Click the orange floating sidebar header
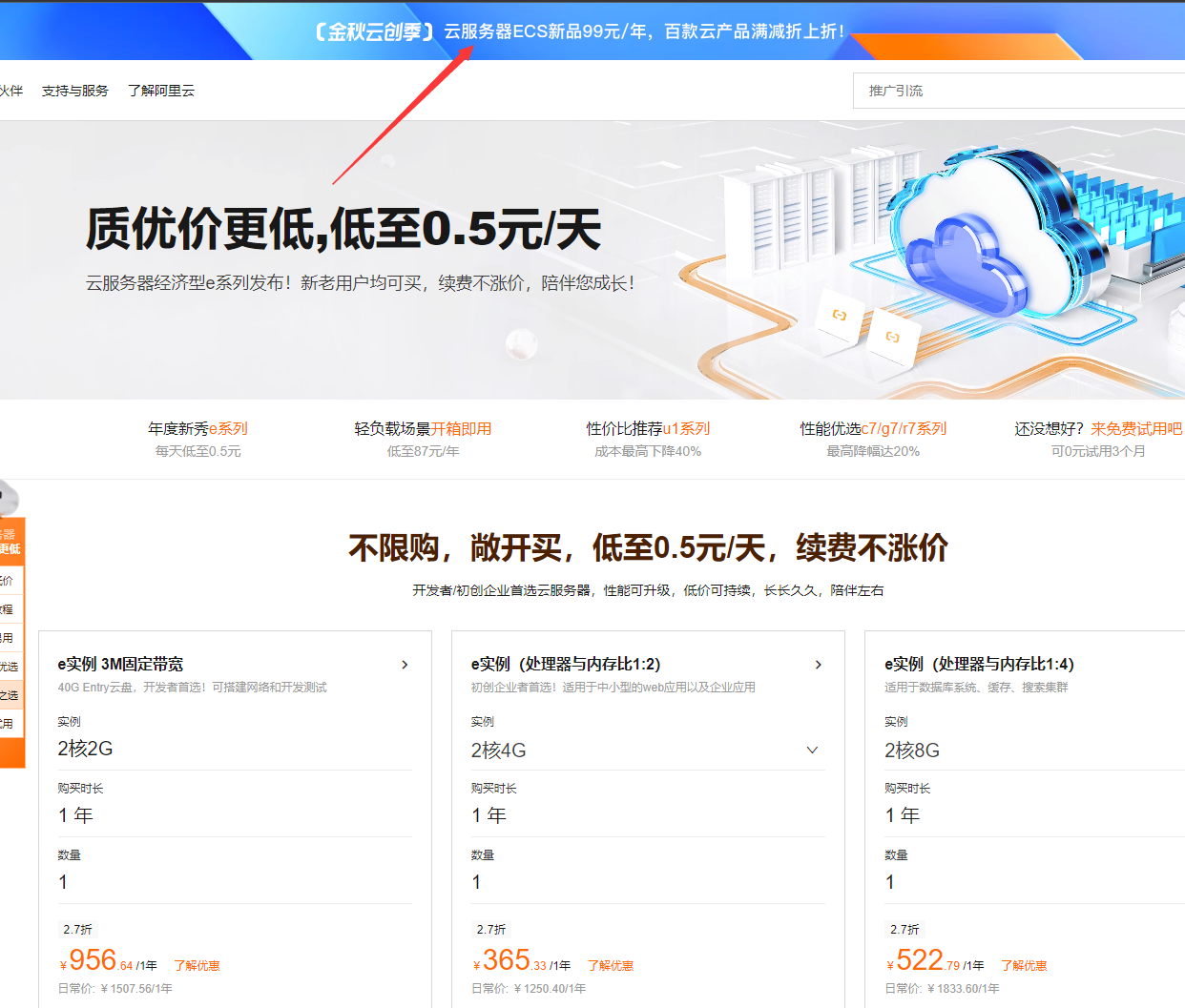This screenshot has width=1185, height=1008. click(x=11, y=542)
